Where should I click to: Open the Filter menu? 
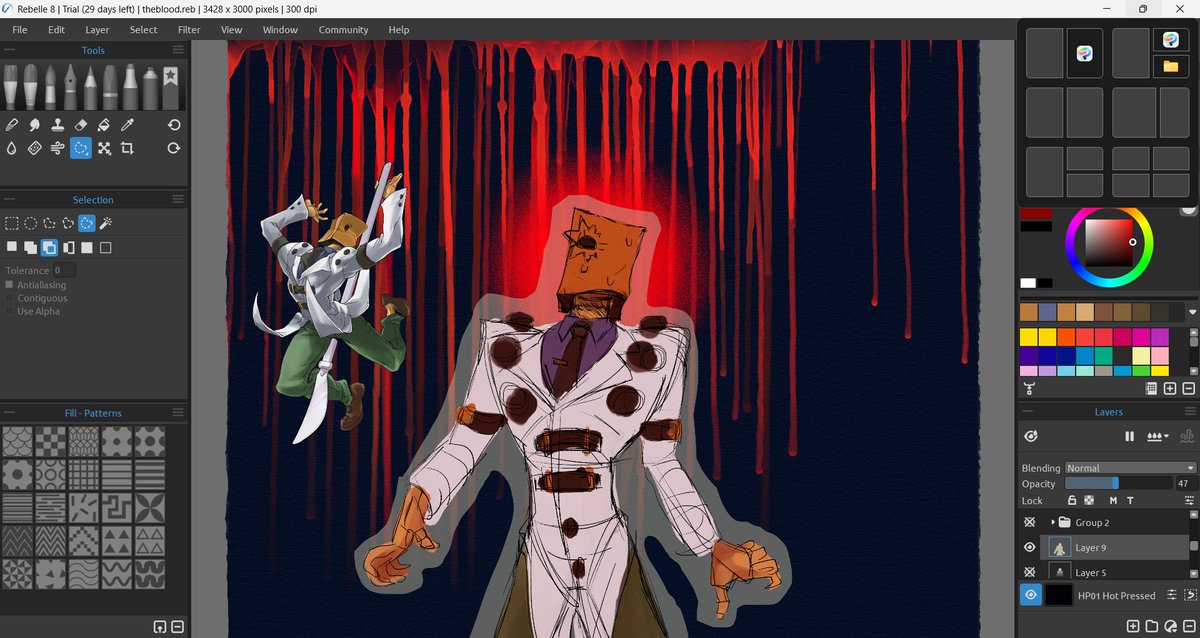(x=189, y=30)
